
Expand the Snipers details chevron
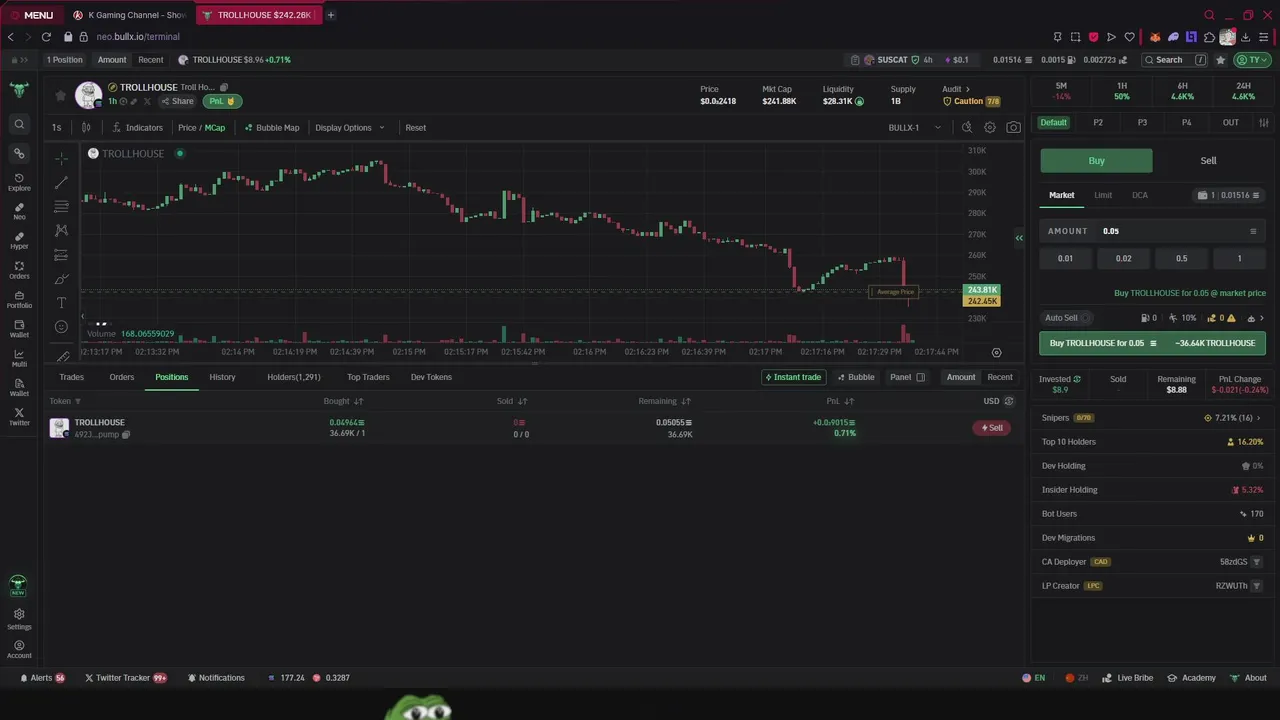point(1258,418)
